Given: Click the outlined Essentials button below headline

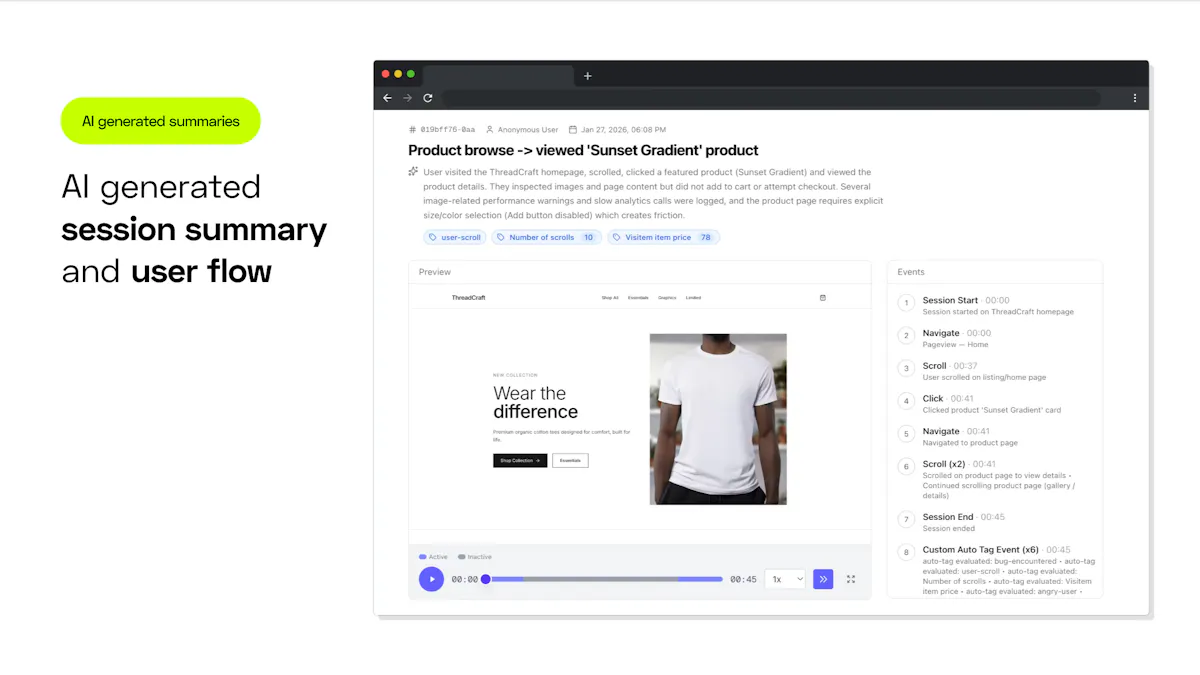Looking at the screenshot, I should click(x=570, y=460).
